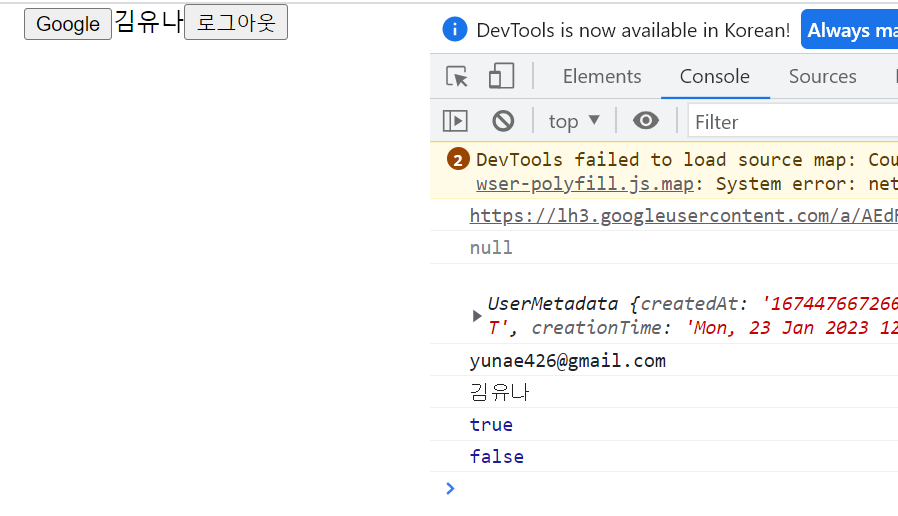Select the 'null' console log line
Viewport: 898px width, 516px height.
(491, 247)
